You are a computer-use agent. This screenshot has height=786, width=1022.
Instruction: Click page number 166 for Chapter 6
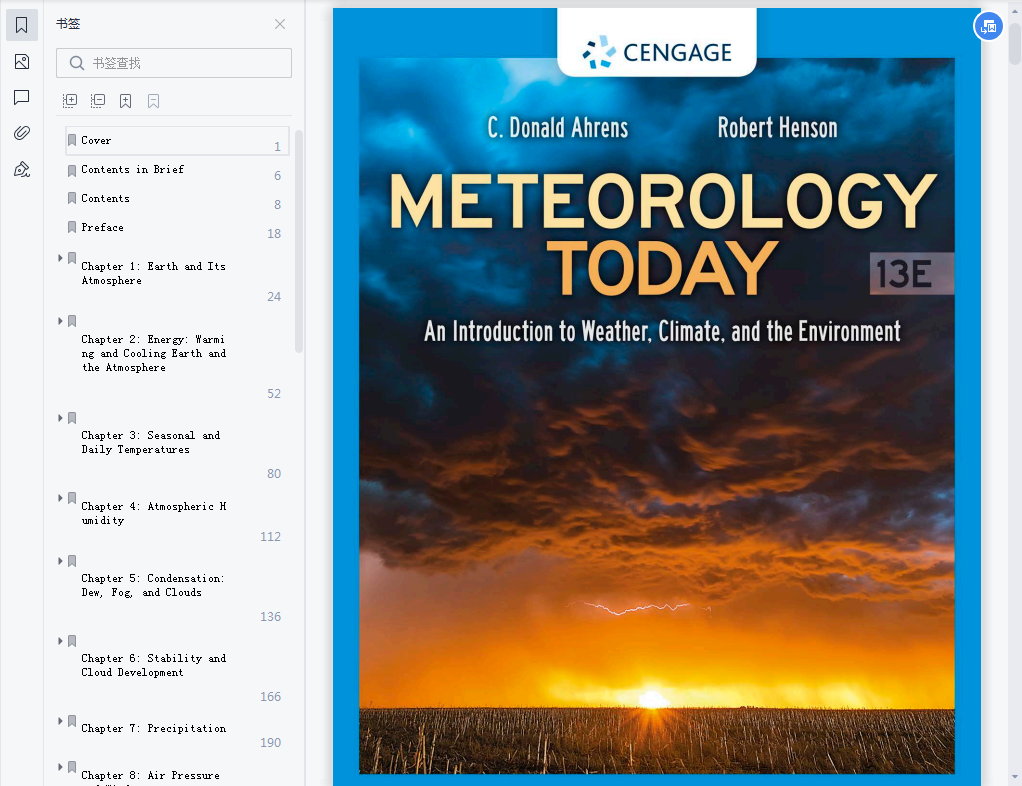tap(270, 697)
